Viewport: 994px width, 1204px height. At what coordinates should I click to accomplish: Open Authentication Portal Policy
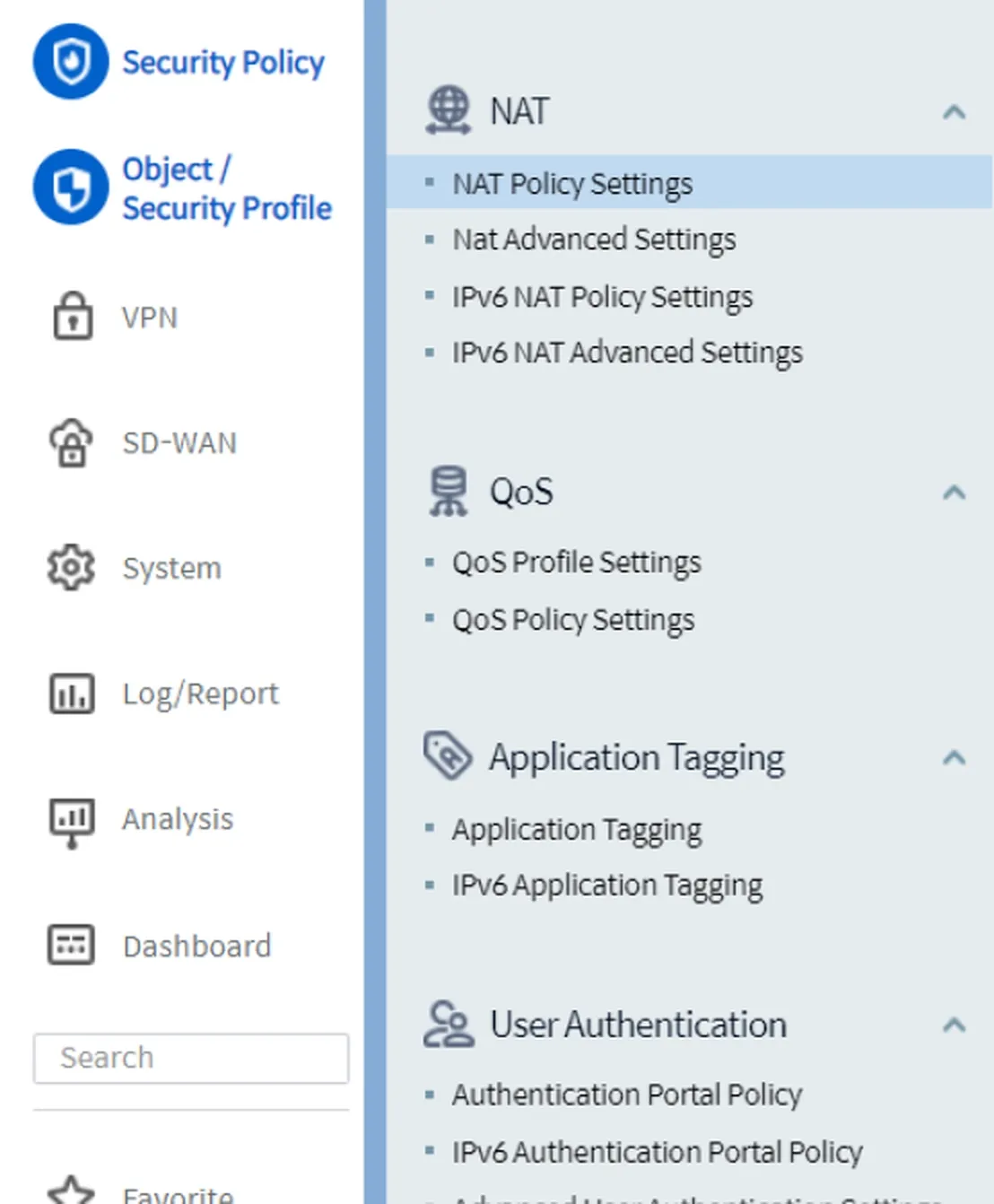[627, 1095]
